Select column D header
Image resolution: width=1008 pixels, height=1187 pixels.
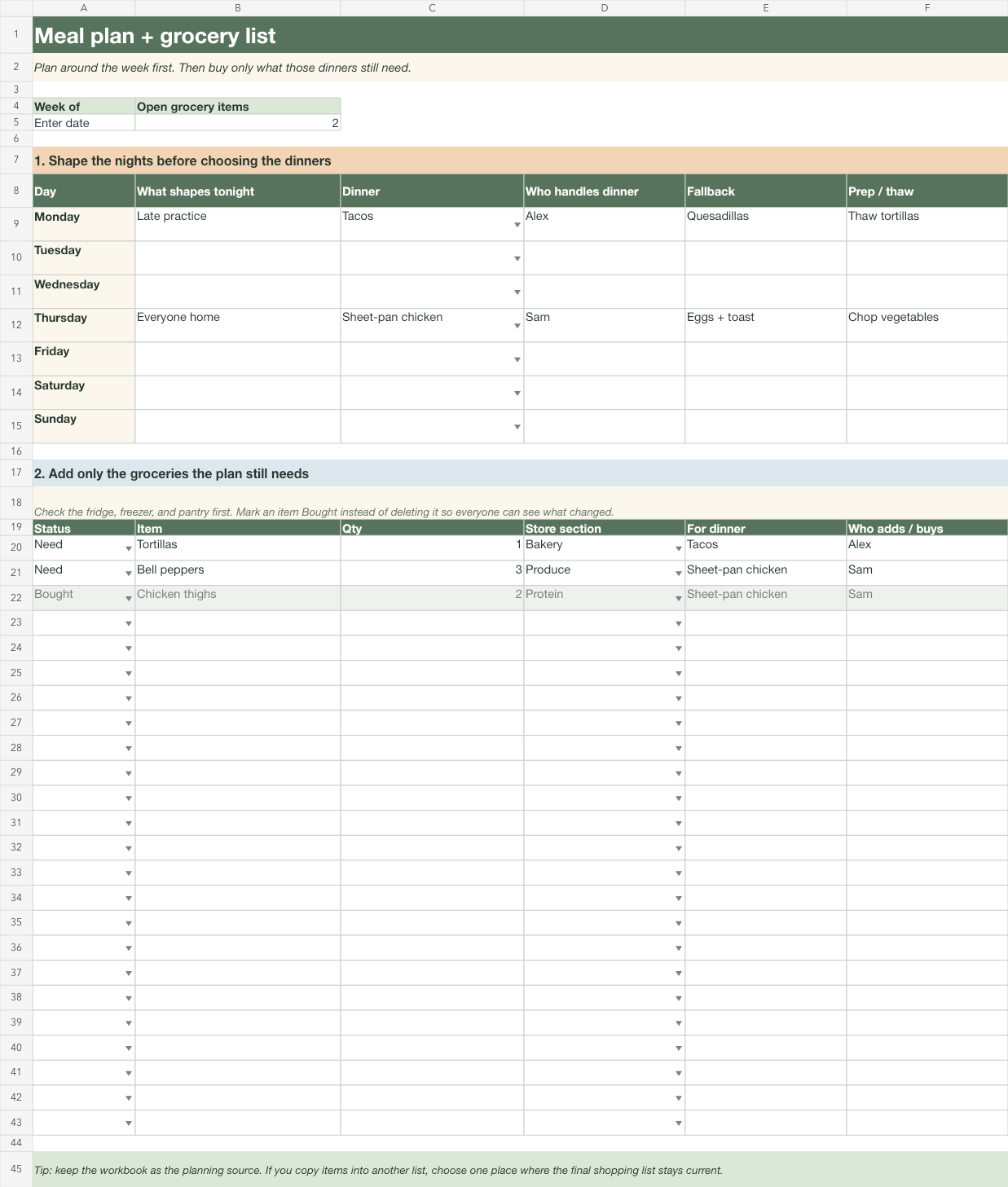point(605,8)
